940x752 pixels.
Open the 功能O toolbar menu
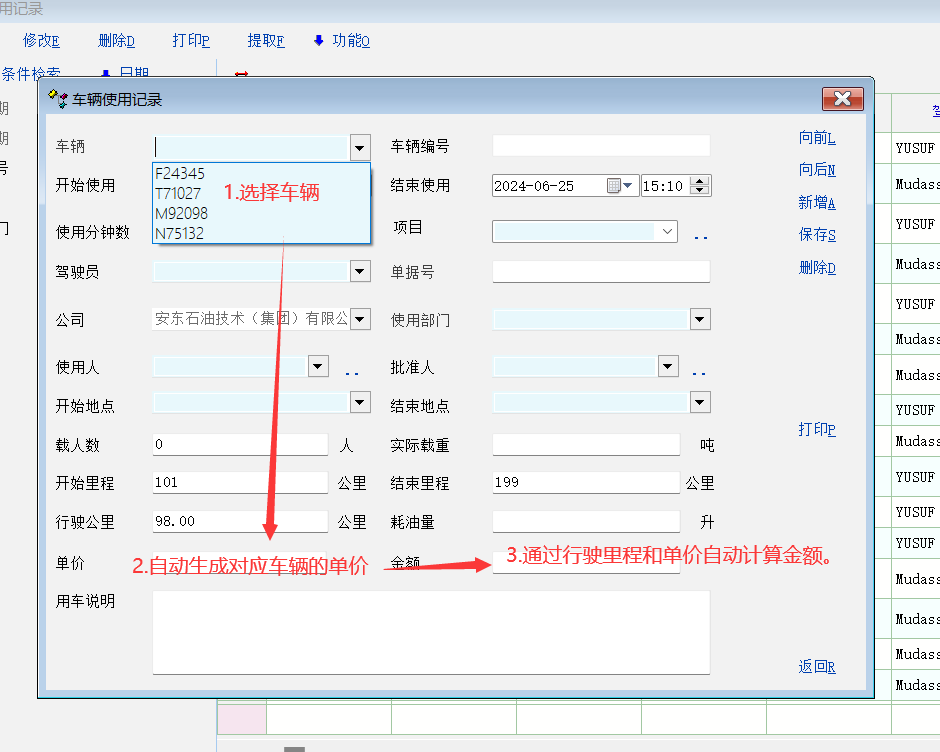[x=342, y=41]
